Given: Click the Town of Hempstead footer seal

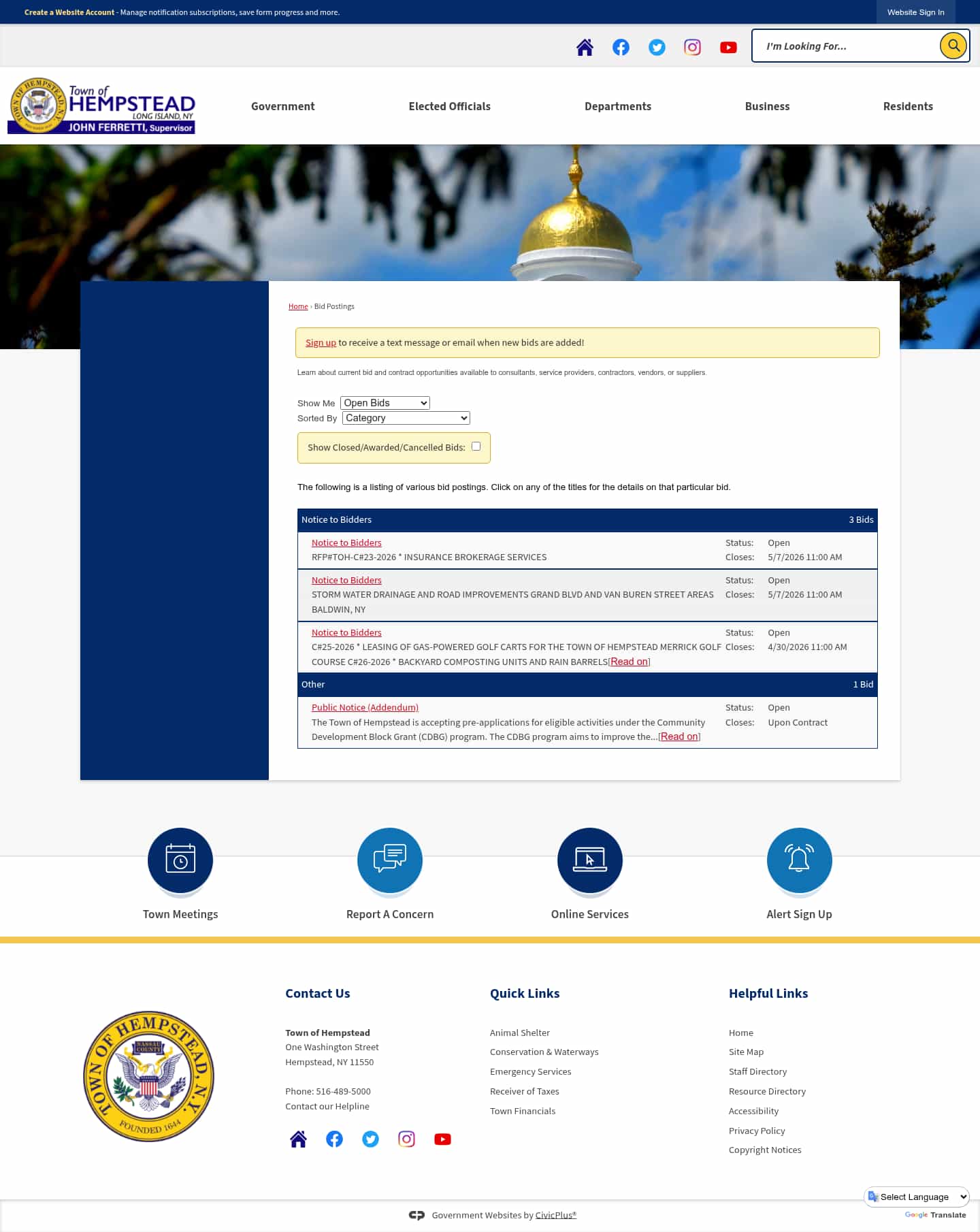Looking at the screenshot, I should coord(148,1076).
